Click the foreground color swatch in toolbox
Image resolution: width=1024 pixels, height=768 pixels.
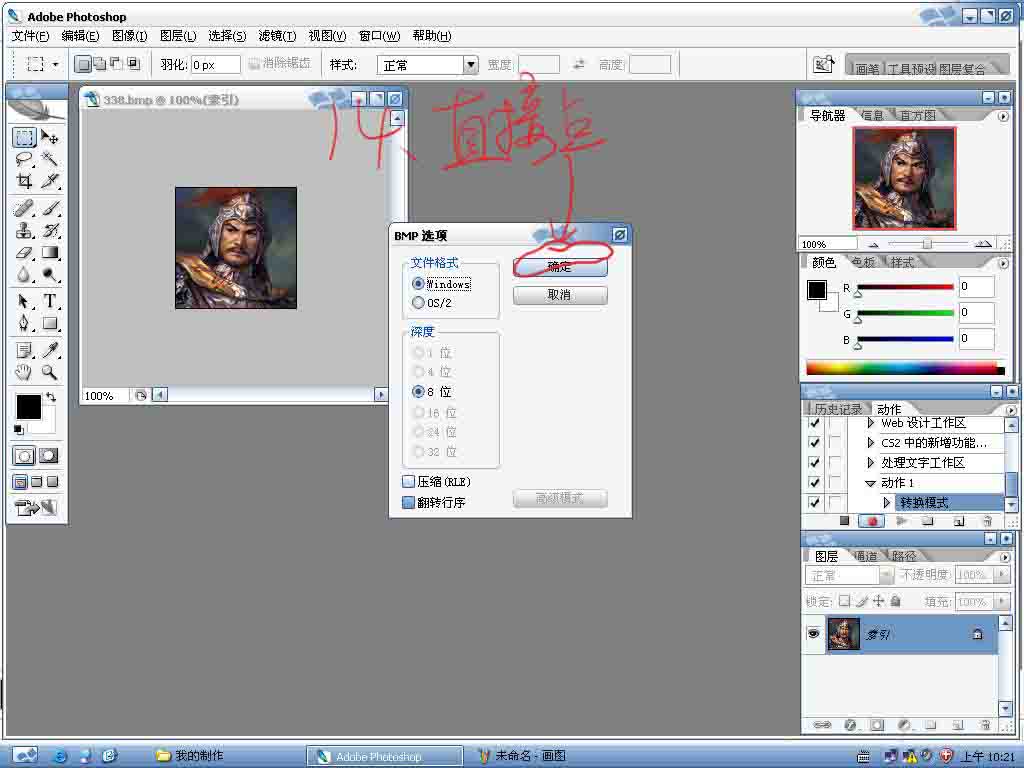click(28, 407)
